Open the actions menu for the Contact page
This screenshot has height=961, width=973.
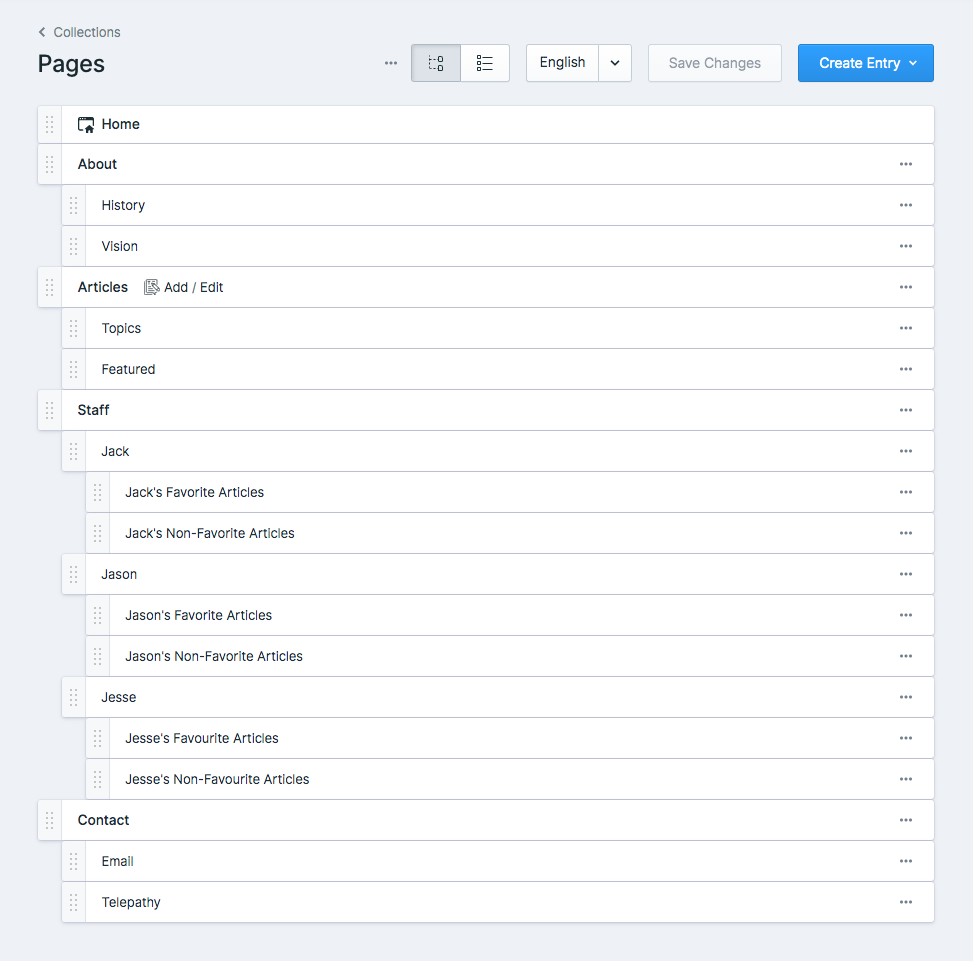(x=906, y=820)
